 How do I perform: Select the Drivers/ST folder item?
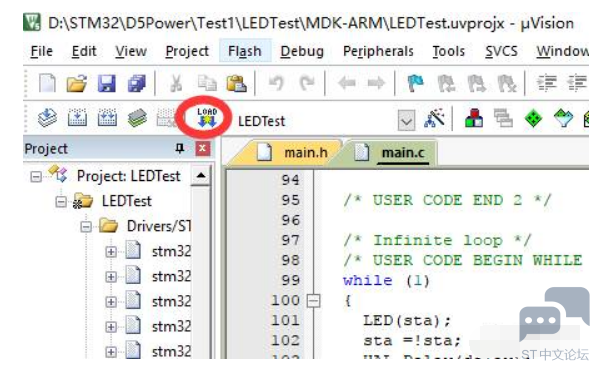click(159, 226)
